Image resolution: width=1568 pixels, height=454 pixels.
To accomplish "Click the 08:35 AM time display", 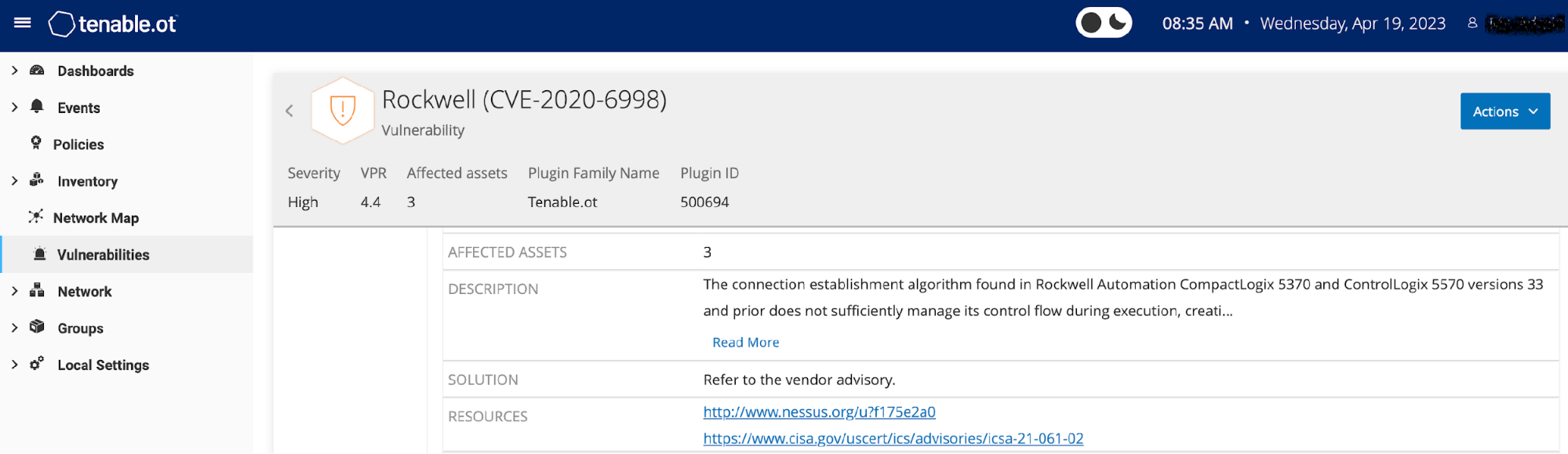I will click(x=1197, y=24).
